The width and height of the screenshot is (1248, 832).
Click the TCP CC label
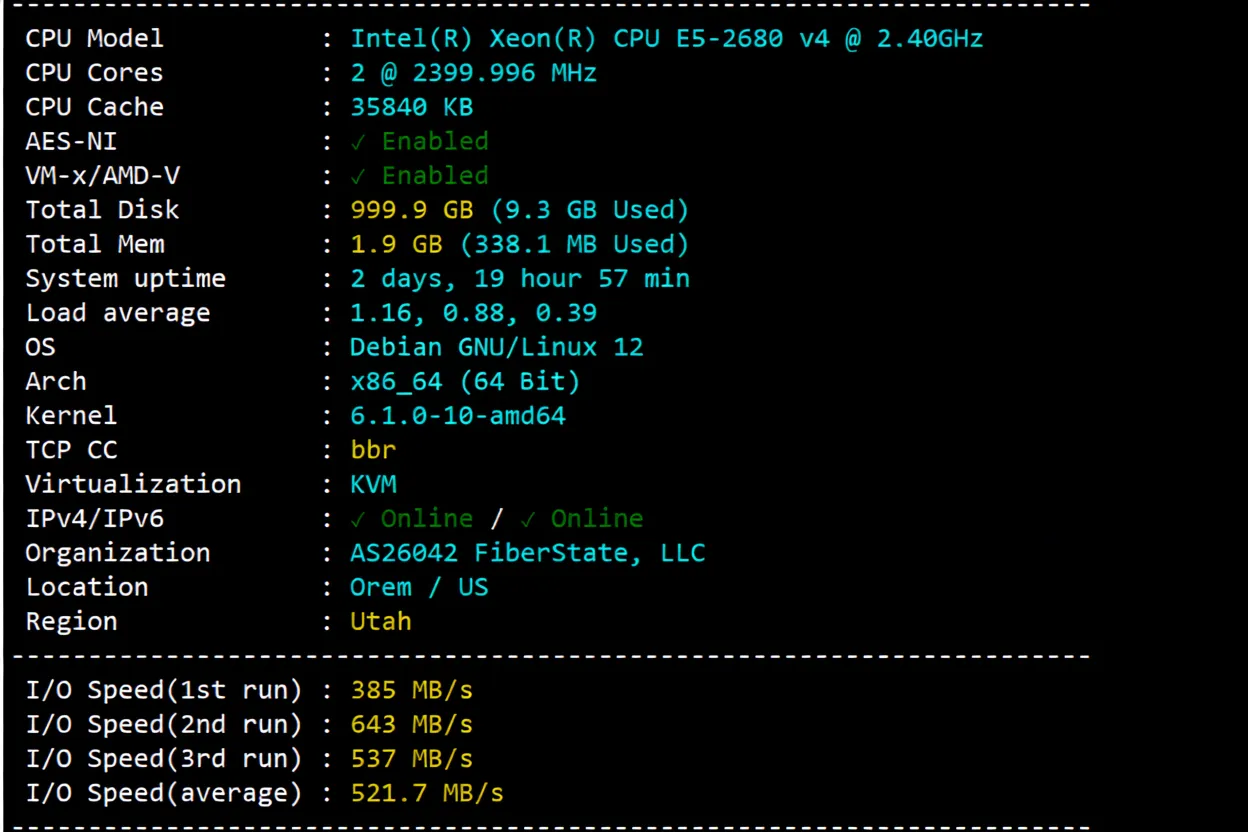71,450
